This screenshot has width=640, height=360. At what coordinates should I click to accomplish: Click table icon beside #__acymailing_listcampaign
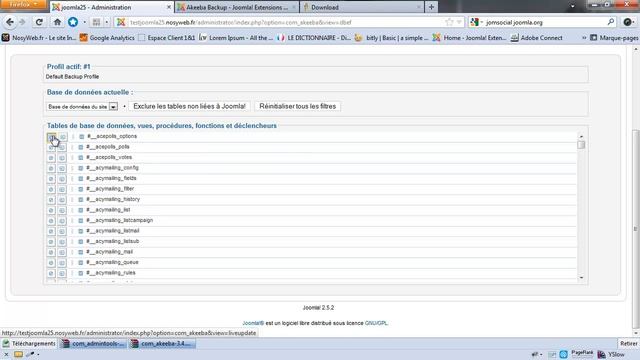pos(81,220)
